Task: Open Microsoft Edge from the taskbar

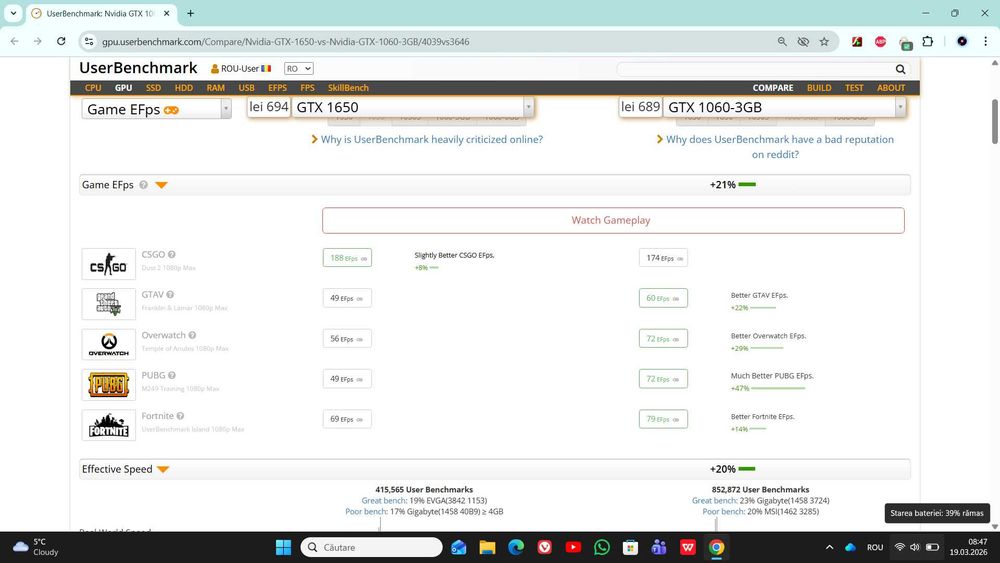Action: [516, 547]
